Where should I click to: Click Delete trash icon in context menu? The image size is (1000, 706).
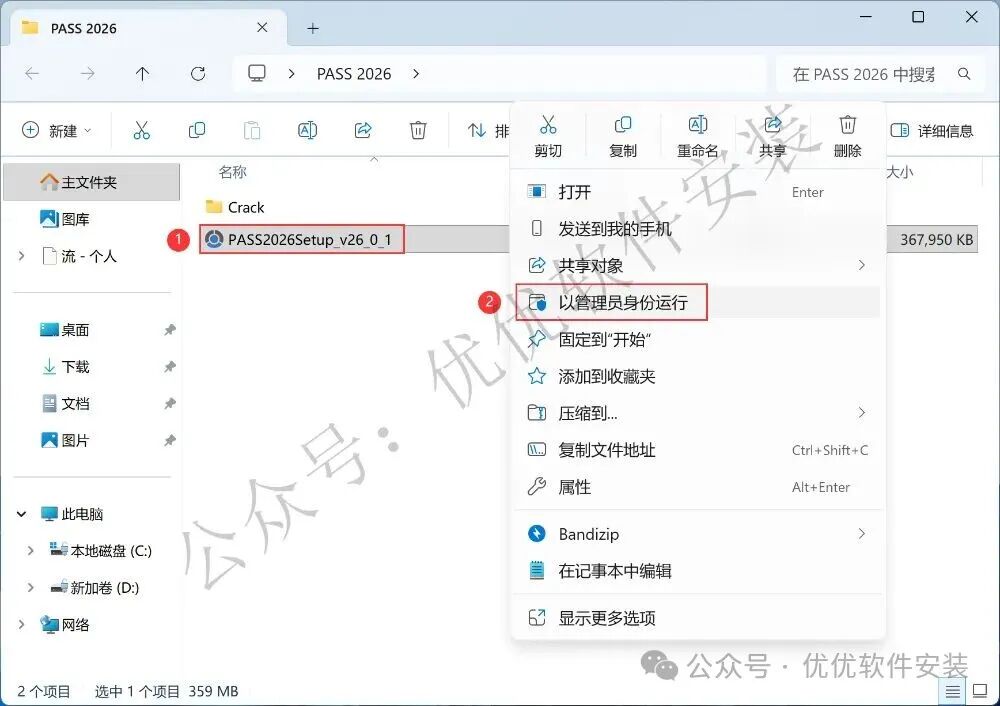pyautogui.click(x=847, y=124)
